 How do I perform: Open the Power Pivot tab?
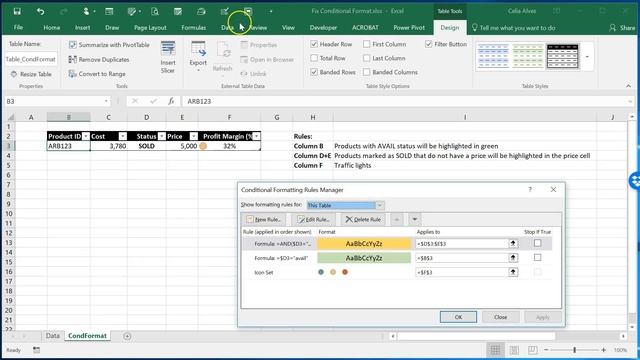tap(409, 28)
